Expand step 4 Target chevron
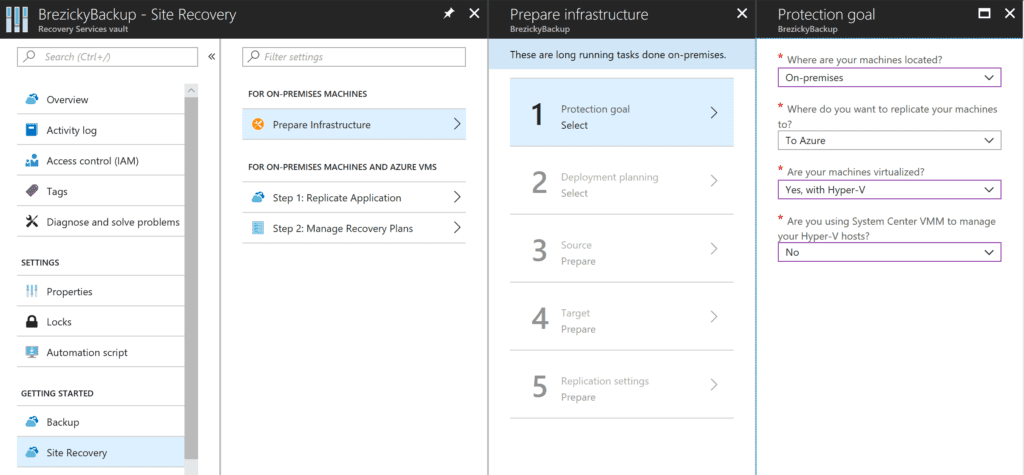Screen dimensions: 1024x475 tap(714, 316)
